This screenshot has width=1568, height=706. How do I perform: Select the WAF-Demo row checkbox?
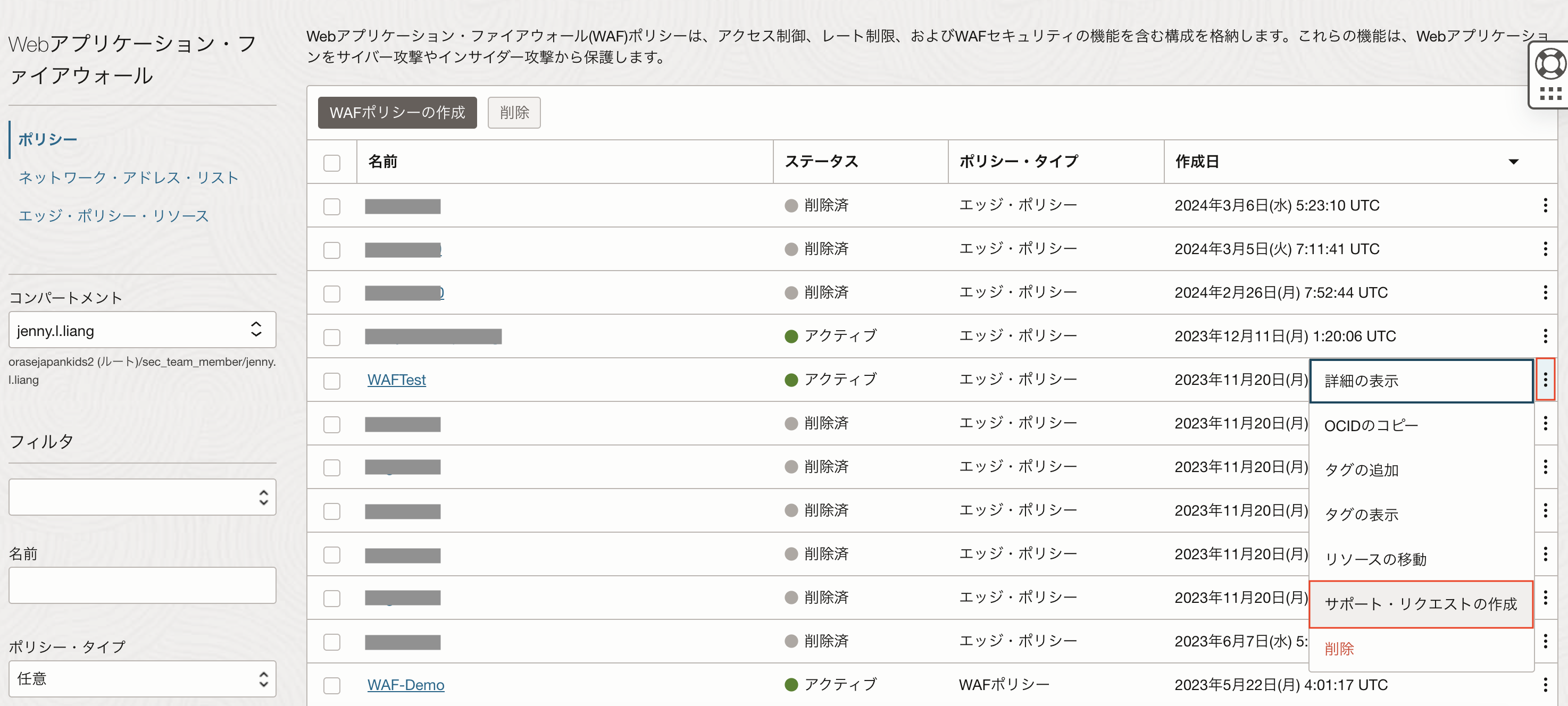coord(332,686)
